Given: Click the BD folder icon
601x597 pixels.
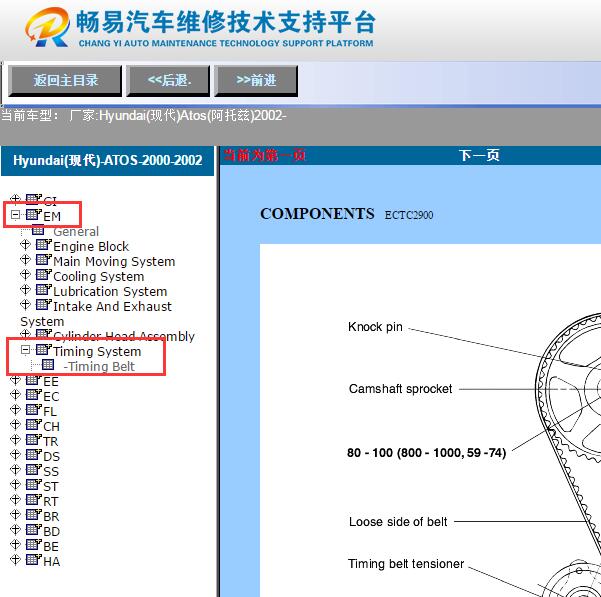Looking at the screenshot, I should 33,529.
